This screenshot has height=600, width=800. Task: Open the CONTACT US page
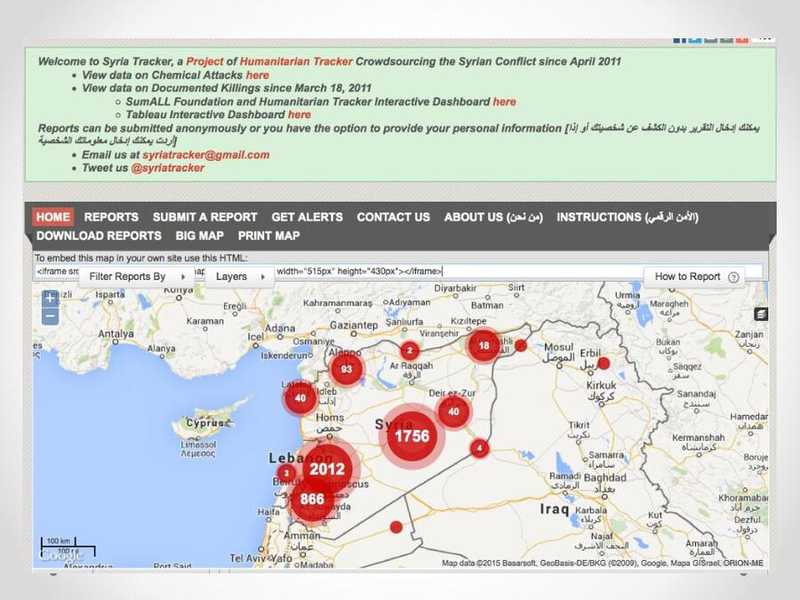coord(393,217)
